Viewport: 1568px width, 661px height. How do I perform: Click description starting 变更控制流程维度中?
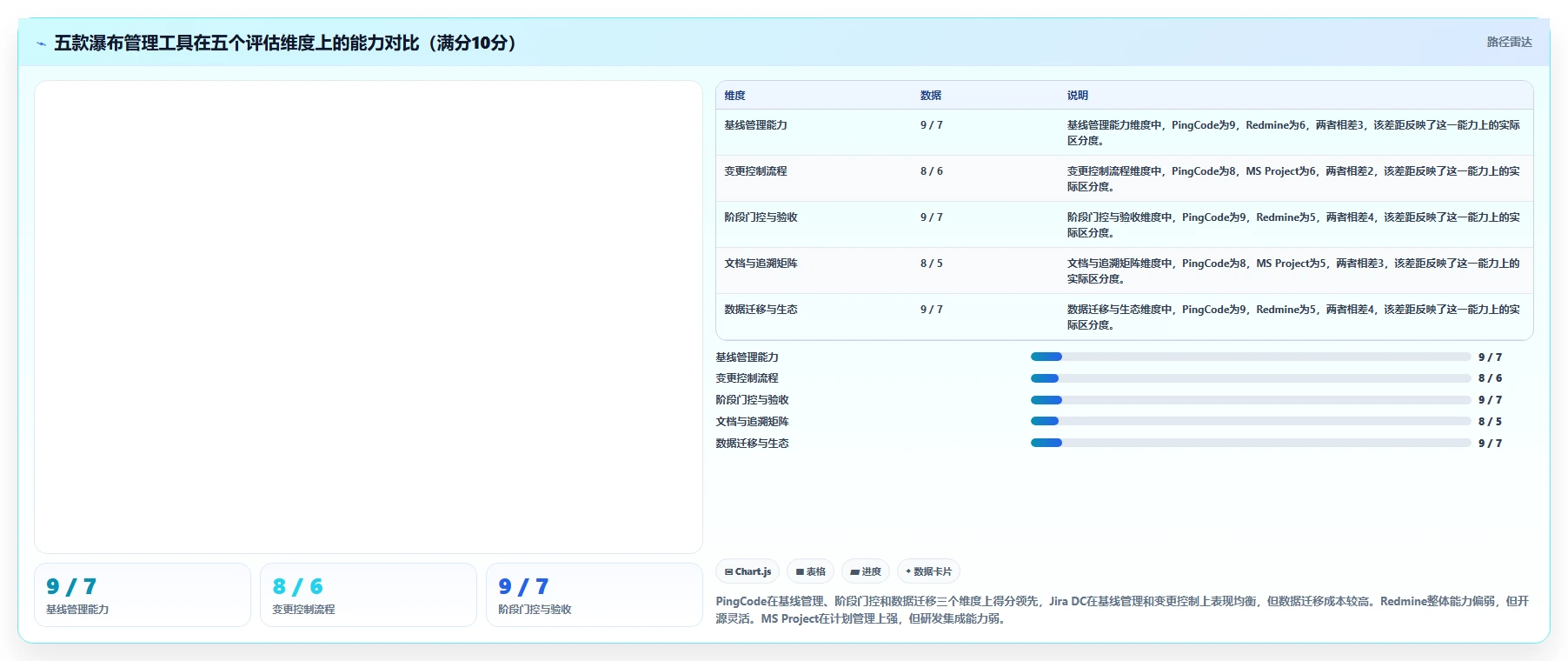point(1293,179)
